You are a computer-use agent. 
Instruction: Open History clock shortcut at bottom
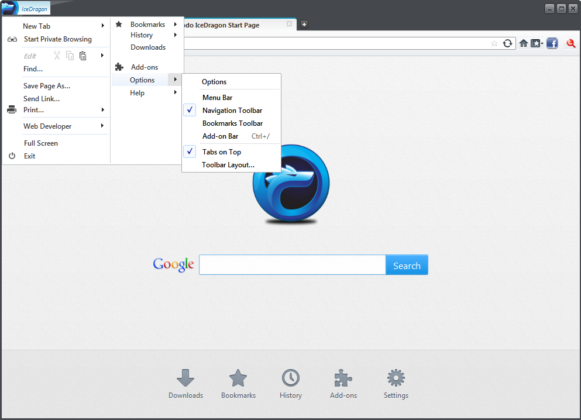pos(290,378)
